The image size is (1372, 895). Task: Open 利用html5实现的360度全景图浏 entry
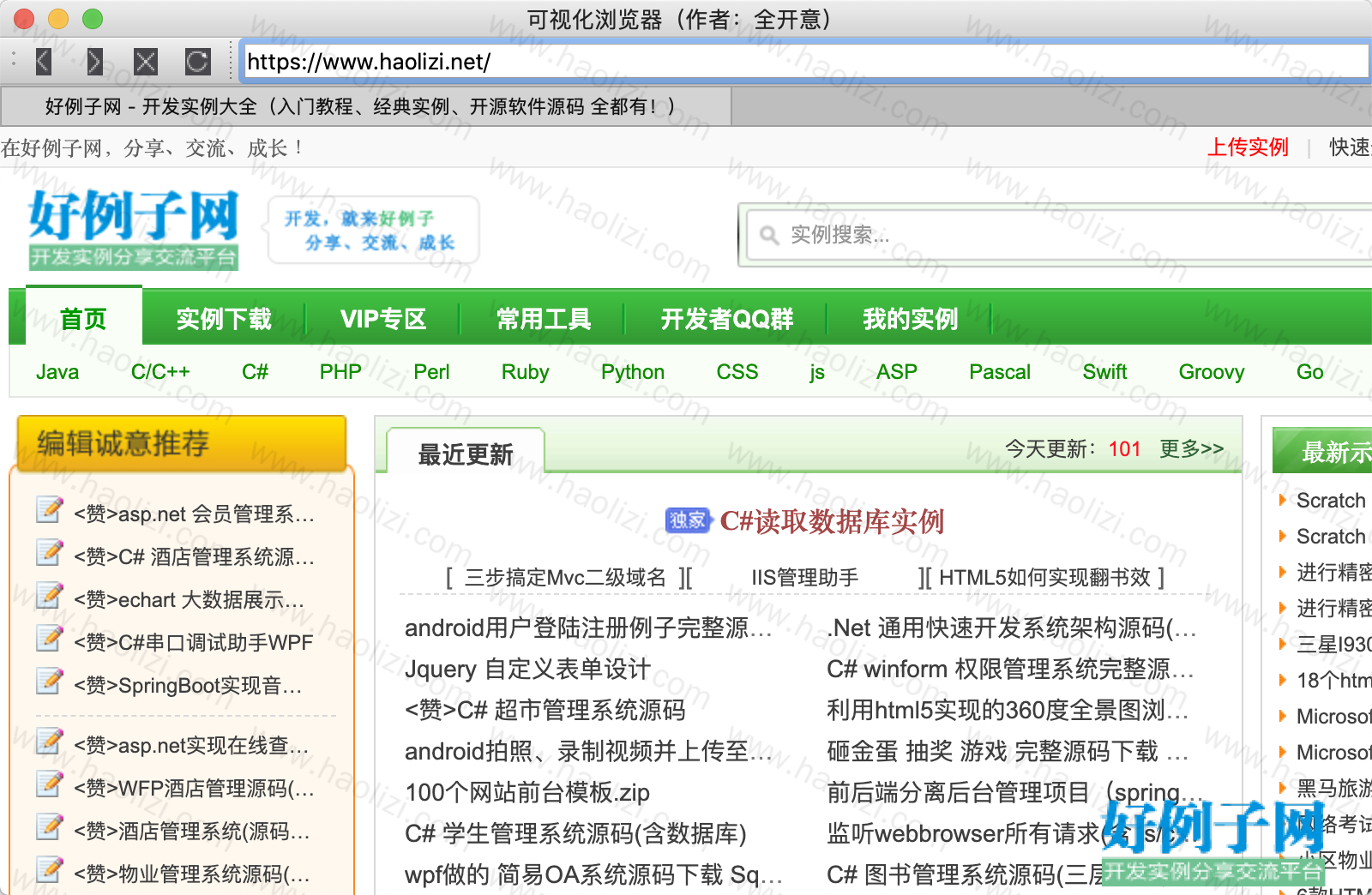(x=1008, y=711)
